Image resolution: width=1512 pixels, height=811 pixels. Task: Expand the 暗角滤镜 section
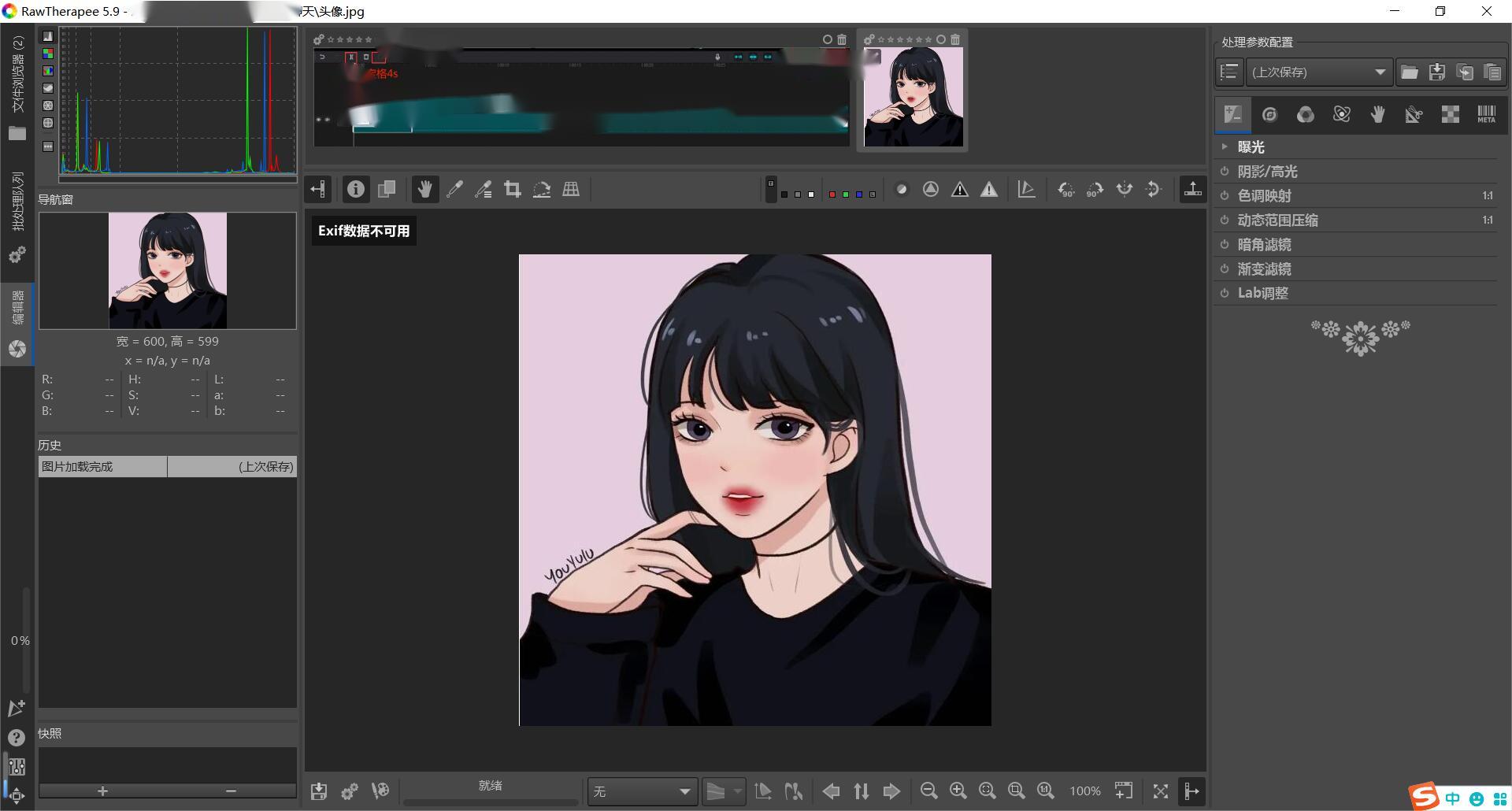1356,245
